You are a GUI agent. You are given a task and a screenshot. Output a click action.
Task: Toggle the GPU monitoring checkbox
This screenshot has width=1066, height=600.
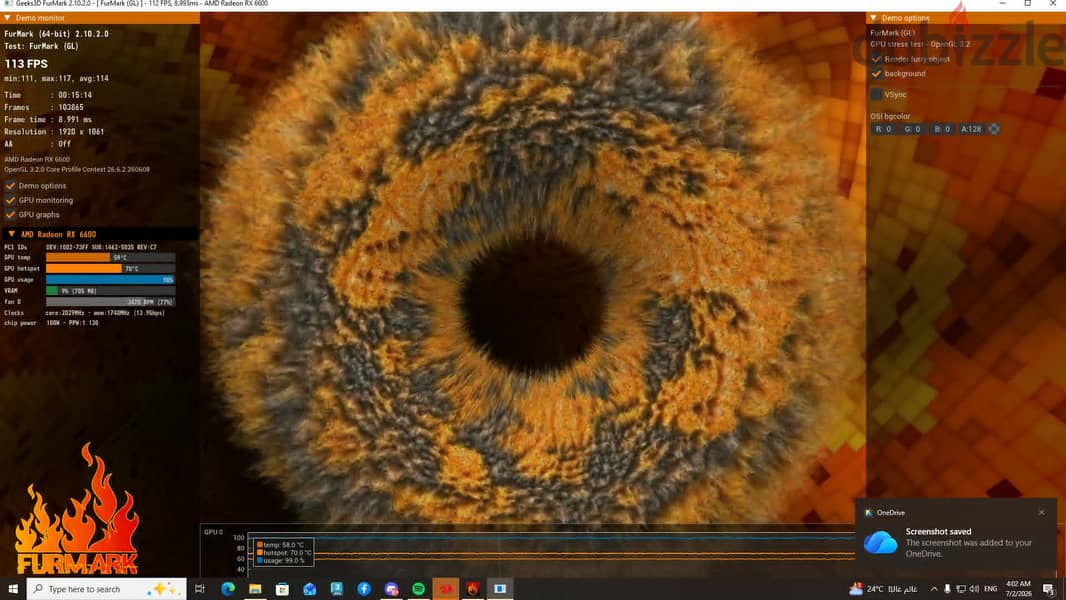coord(10,200)
